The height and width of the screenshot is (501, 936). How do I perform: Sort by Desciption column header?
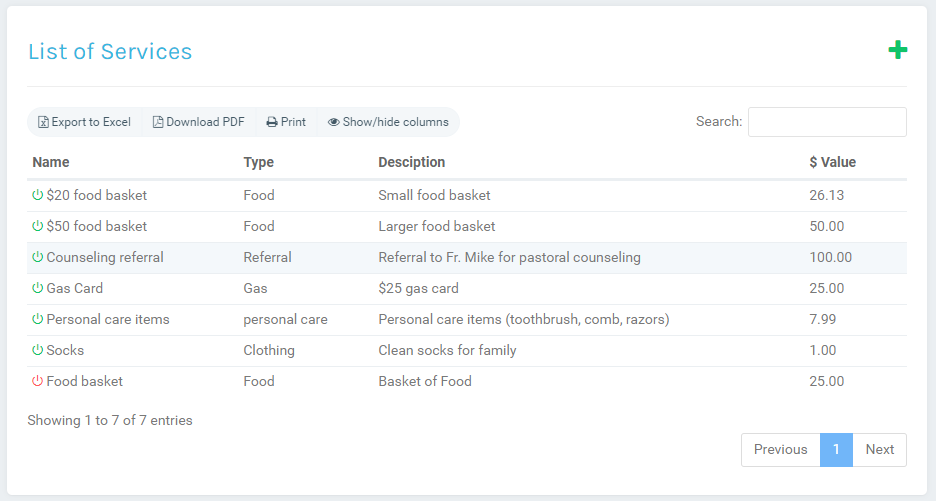coord(411,162)
